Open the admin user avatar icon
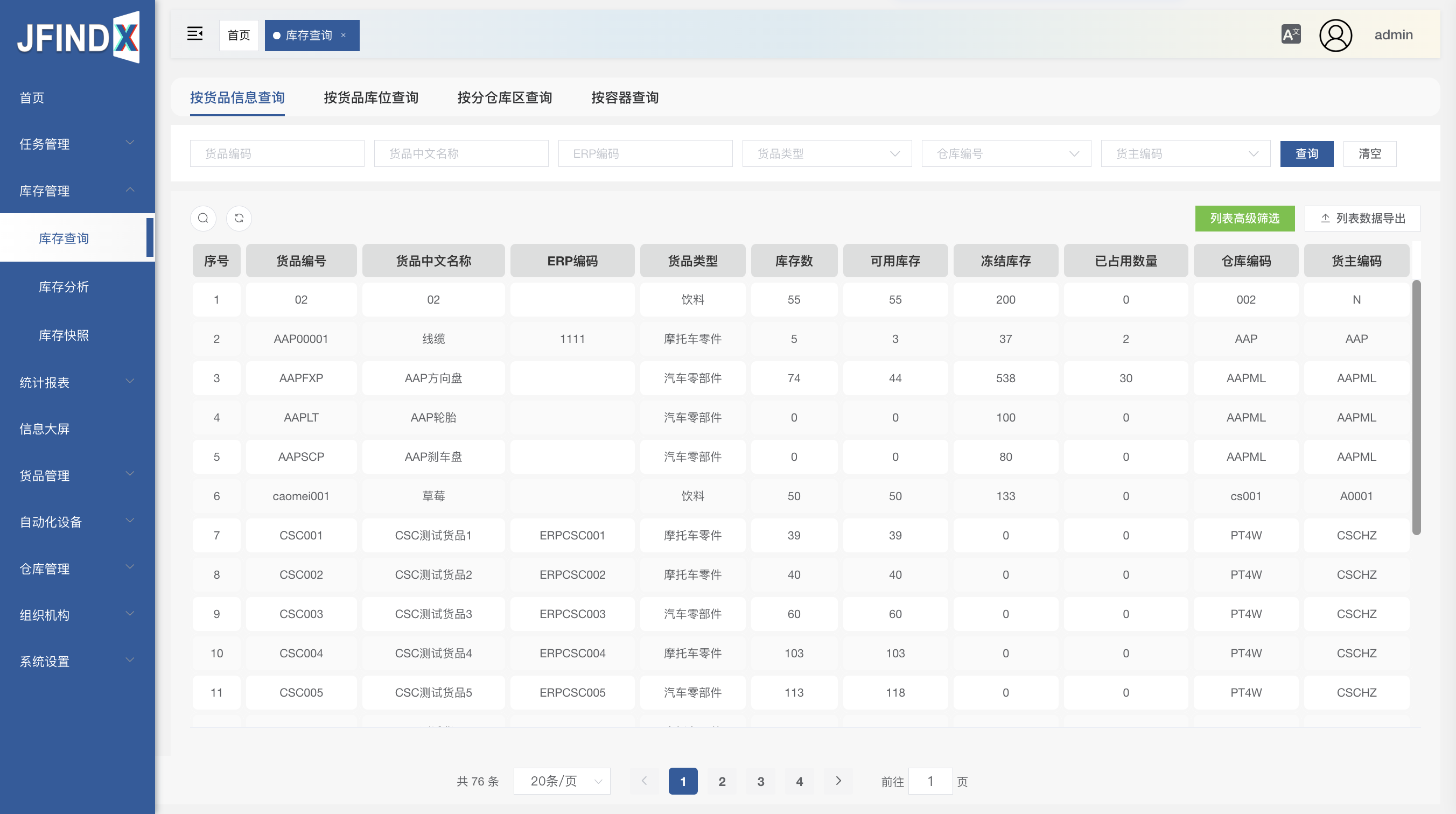The width and height of the screenshot is (1456, 814). tap(1335, 35)
